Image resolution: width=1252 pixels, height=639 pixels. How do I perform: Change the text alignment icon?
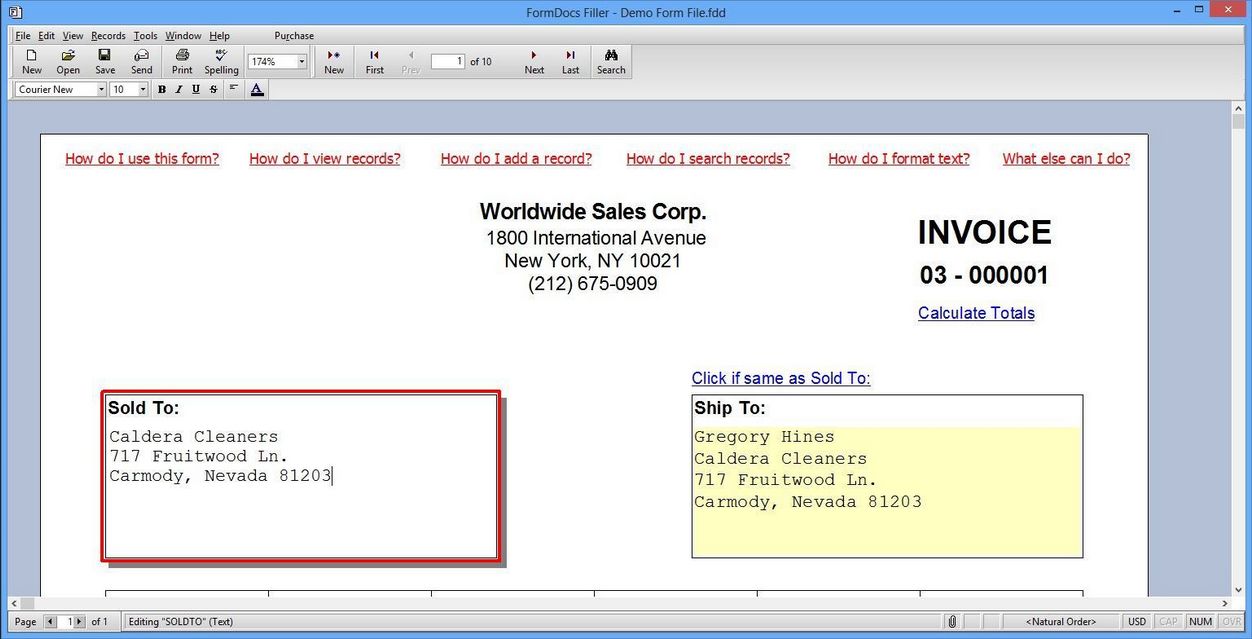coord(233,89)
